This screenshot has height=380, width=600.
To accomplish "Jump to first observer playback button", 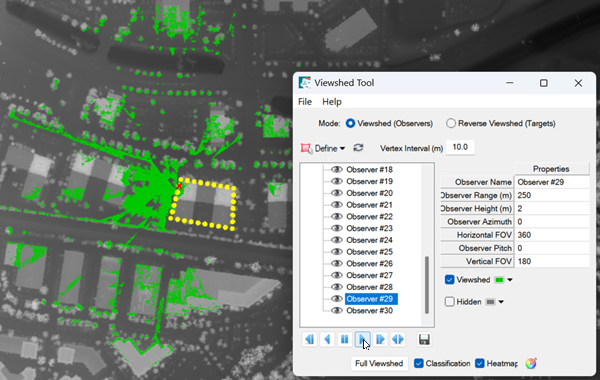I will coord(310,339).
